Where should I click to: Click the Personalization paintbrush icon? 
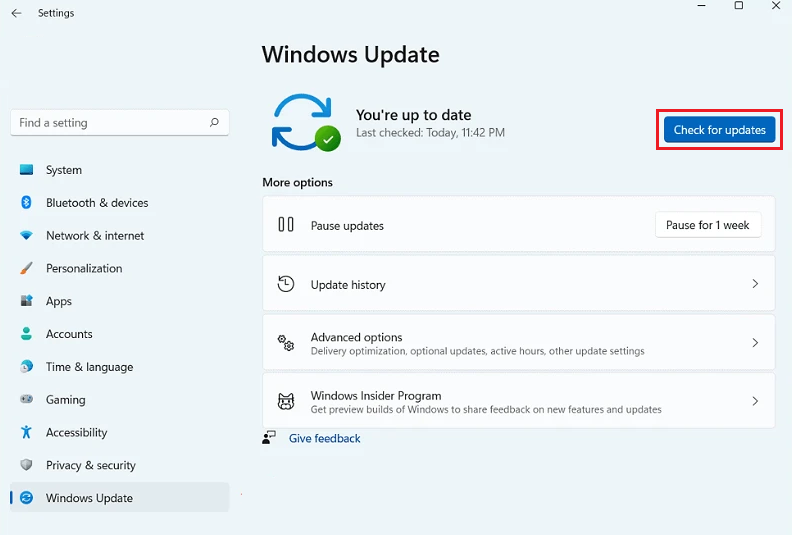(x=26, y=268)
